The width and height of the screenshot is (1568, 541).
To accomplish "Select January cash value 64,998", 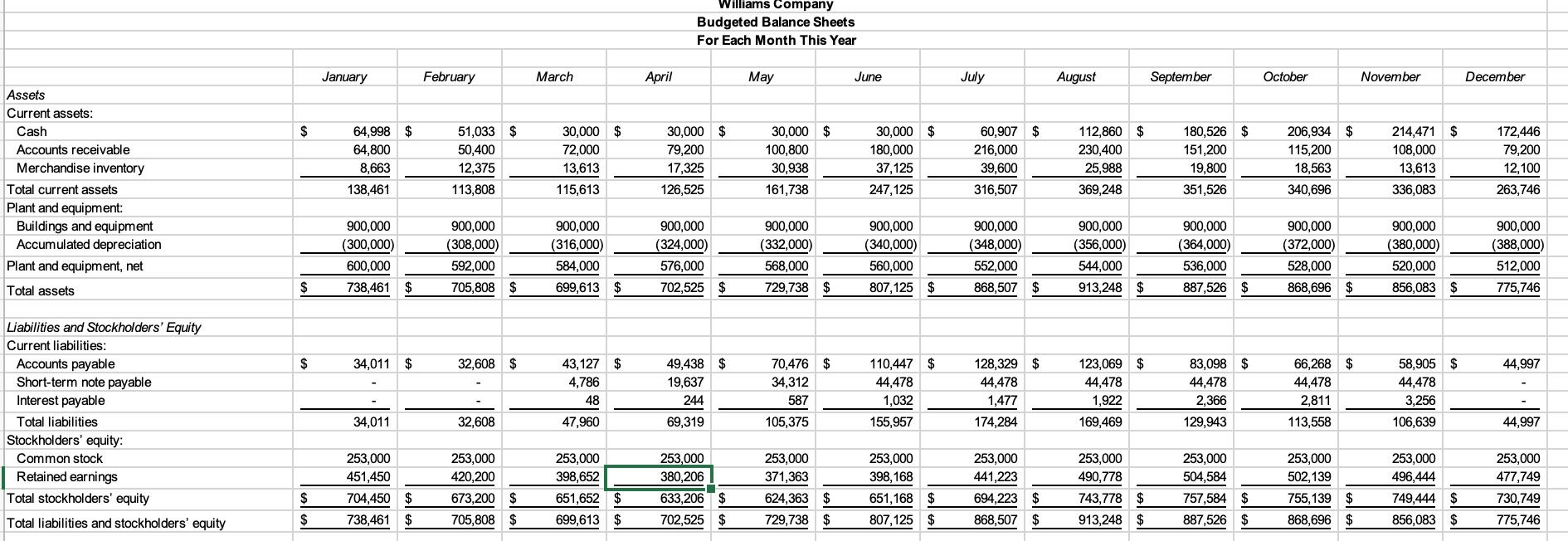I will pyautogui.click(x=371, y=131).
